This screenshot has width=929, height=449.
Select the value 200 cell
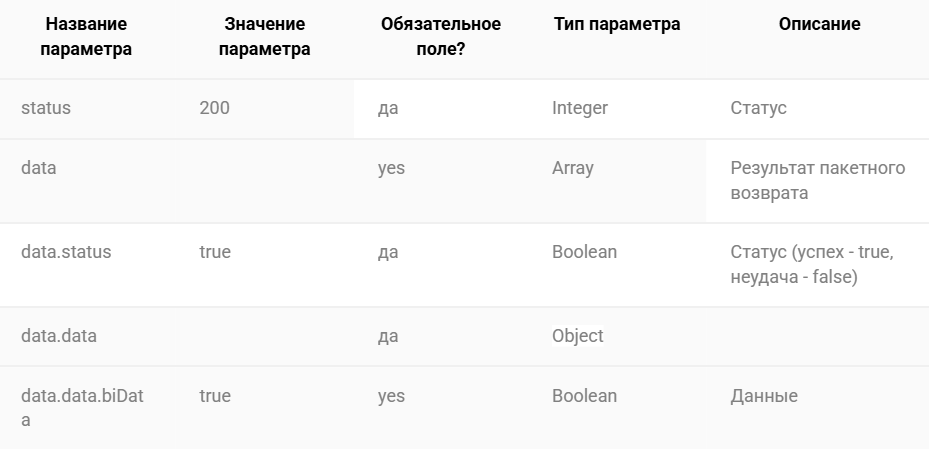click(x=214, y=108)
